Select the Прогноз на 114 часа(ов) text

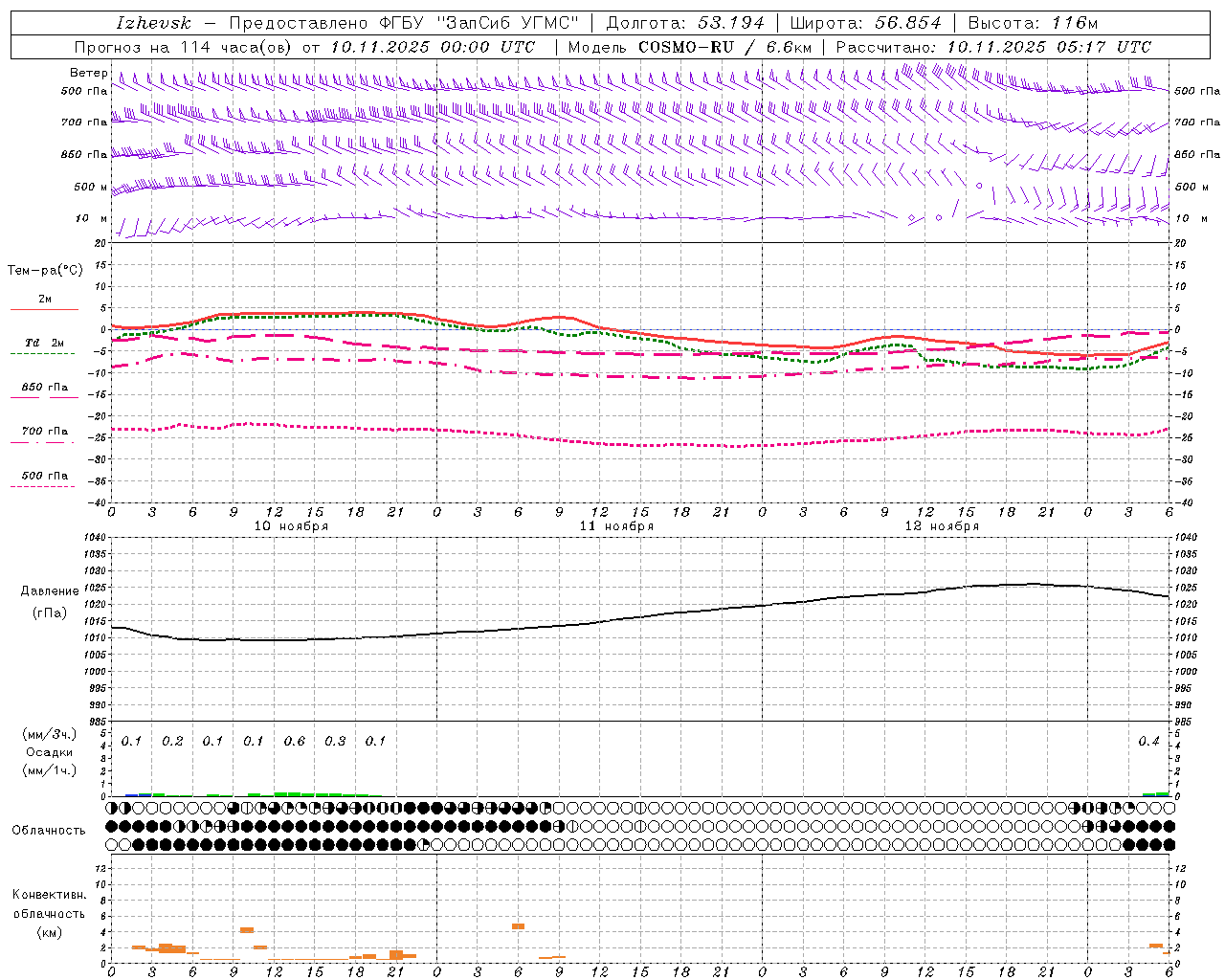[x=183, y=47]
